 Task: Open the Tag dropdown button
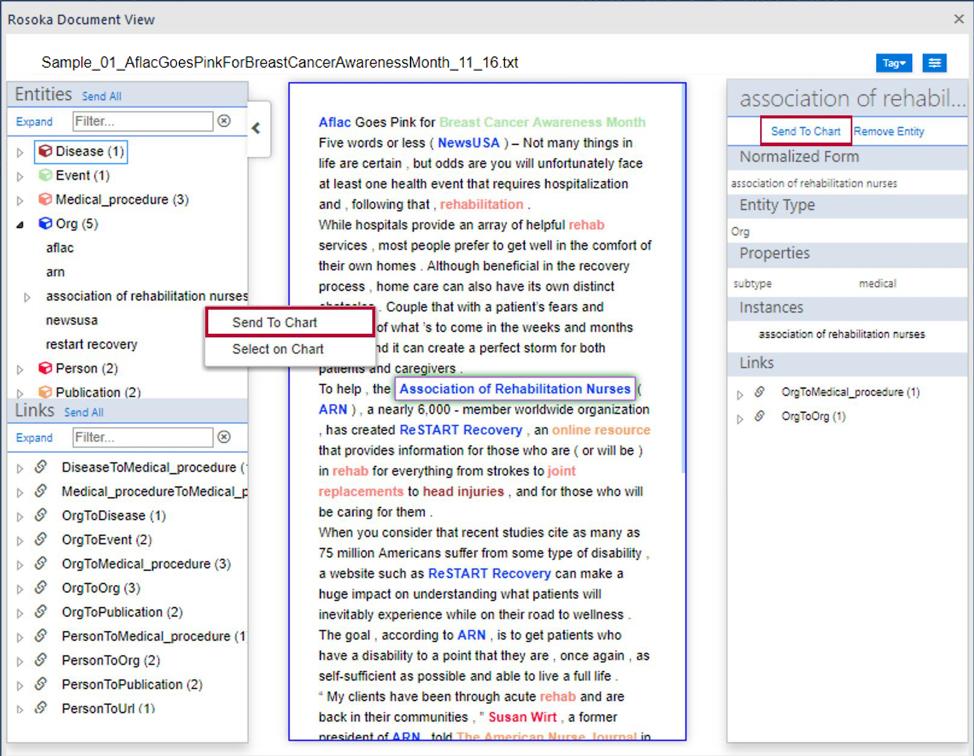pyautogui.click(x=893, y=63)
